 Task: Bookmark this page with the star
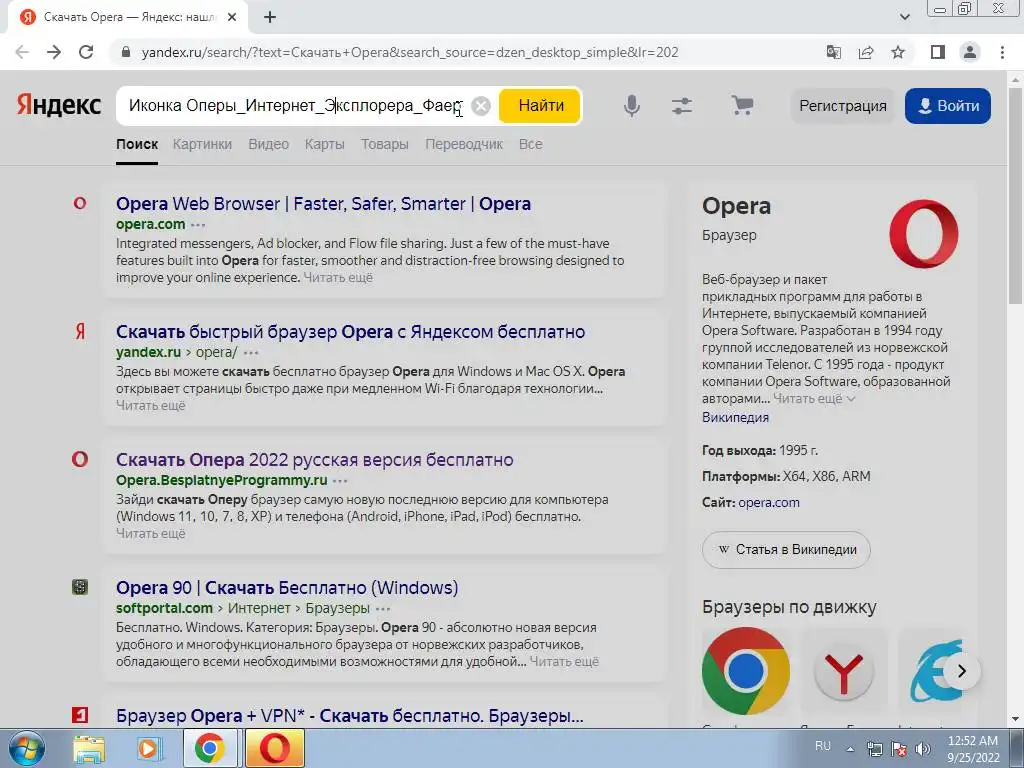pyautogui.click(x=898, y=52)
